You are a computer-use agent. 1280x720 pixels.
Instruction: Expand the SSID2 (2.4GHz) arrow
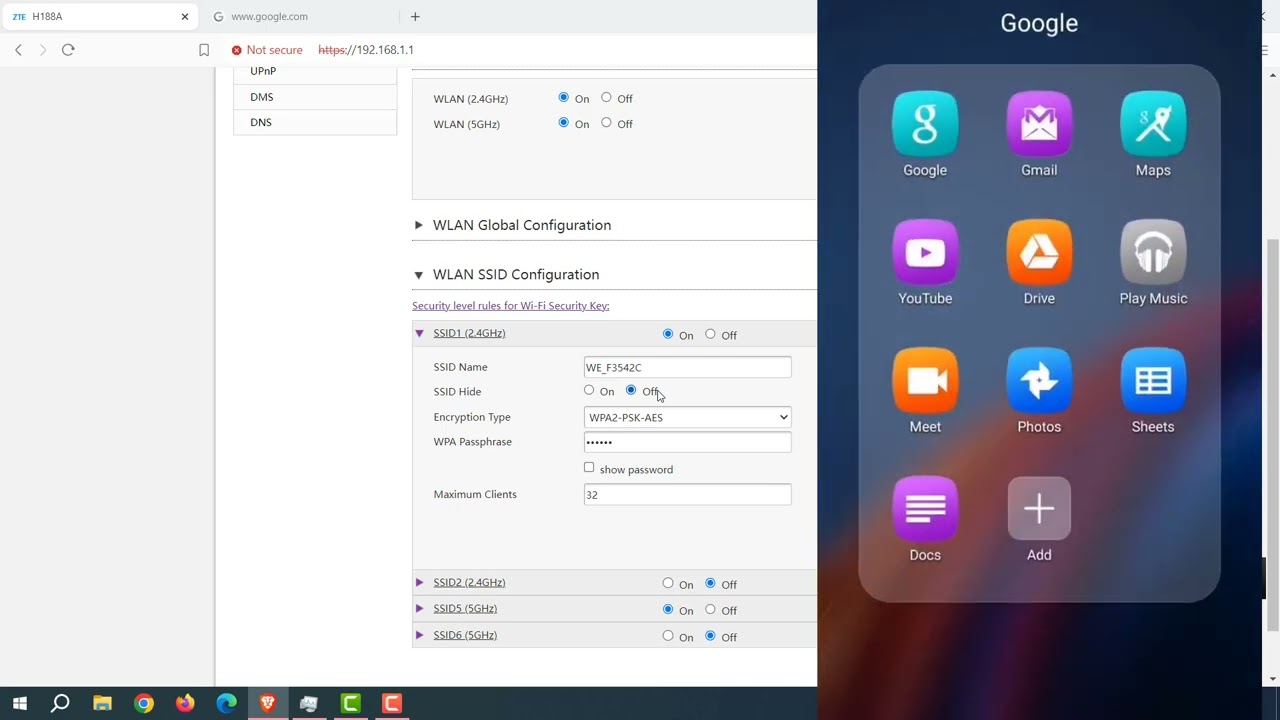[419, 582]
